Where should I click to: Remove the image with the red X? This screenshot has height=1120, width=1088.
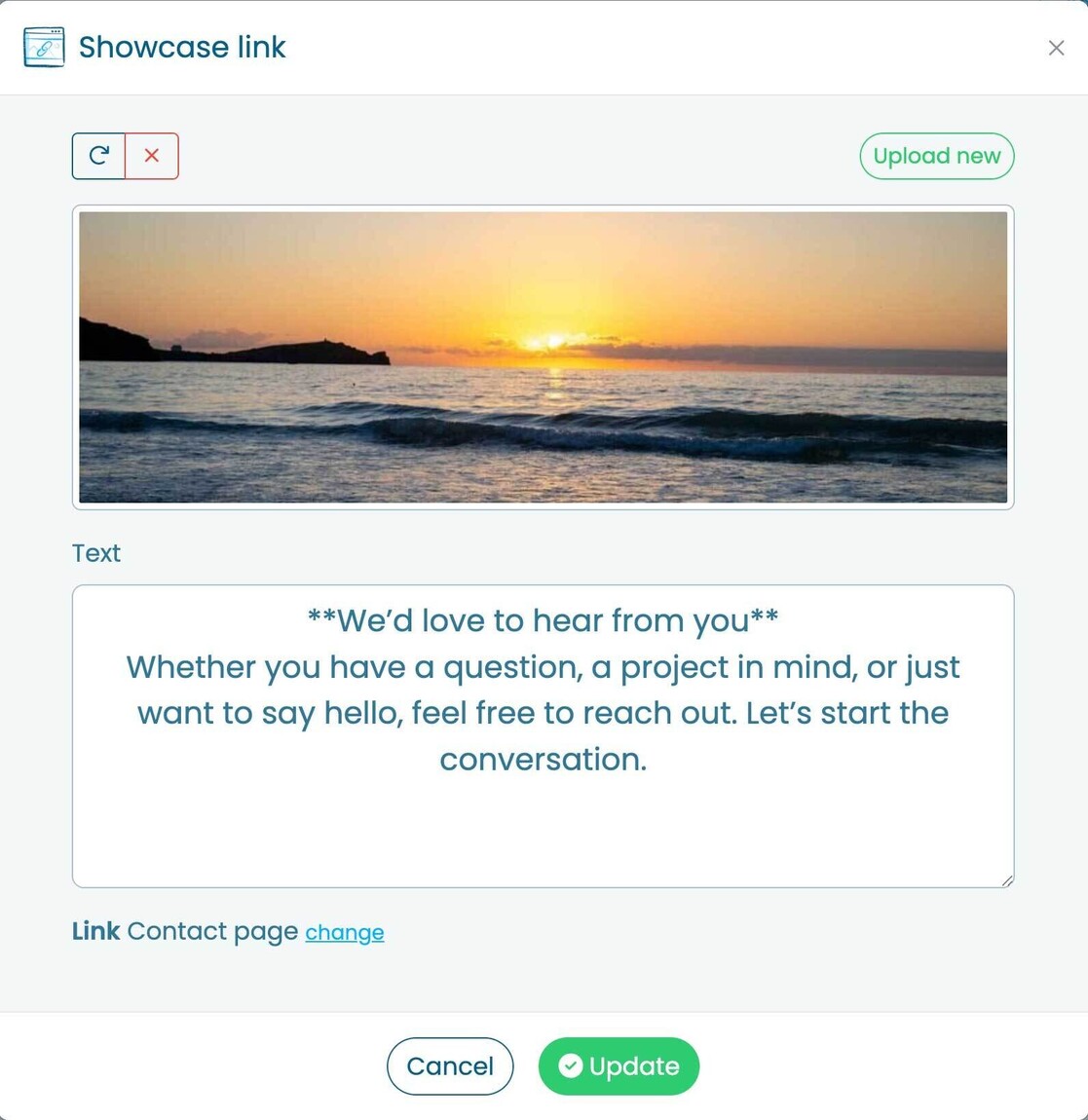(152, 156)
